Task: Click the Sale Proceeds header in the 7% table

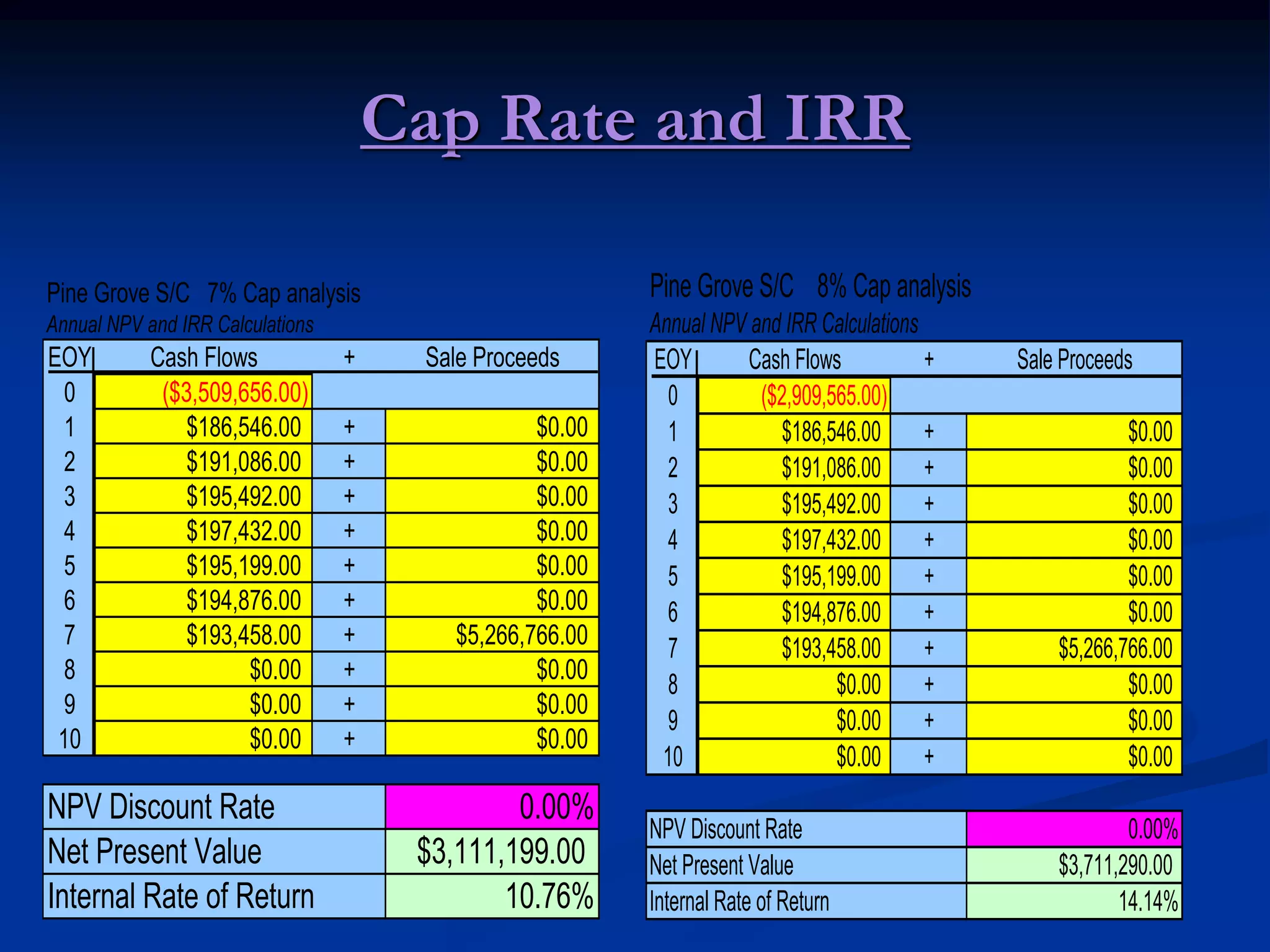Action: (x=492, y=357)
